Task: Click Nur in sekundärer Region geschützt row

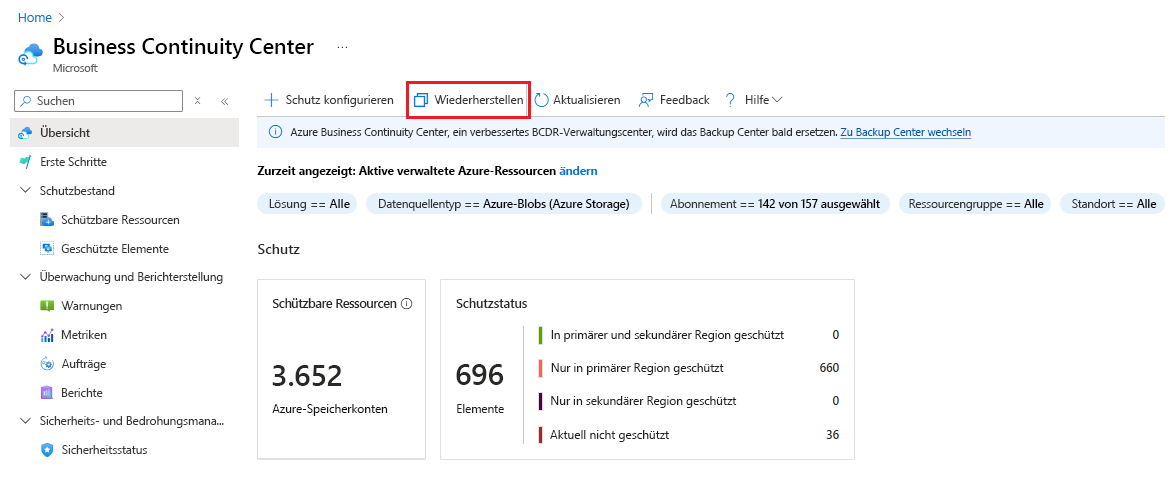Action: click(688, 401)
